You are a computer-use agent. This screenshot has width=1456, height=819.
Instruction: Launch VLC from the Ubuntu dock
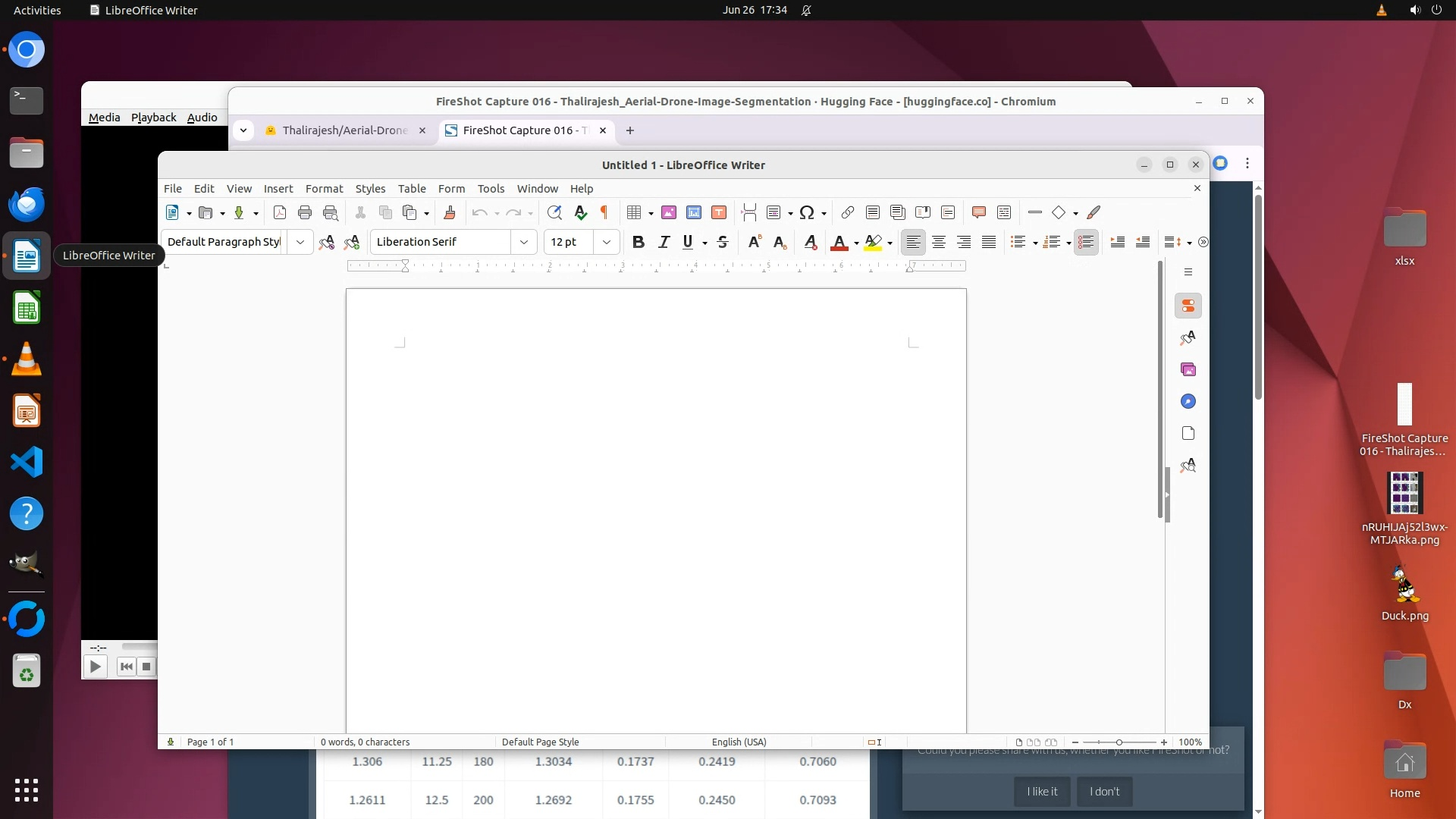point(27,359)
